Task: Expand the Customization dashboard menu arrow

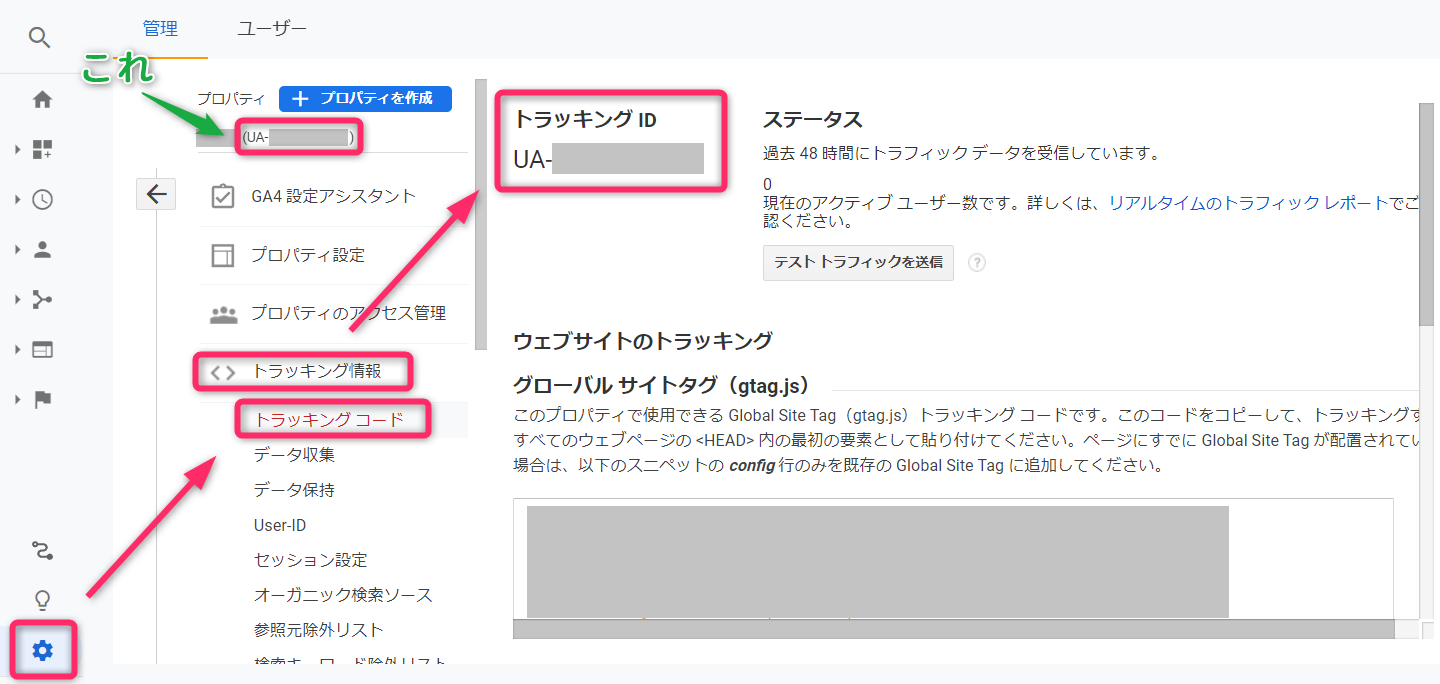Action: pyautogui.click(x=17, y=150)
